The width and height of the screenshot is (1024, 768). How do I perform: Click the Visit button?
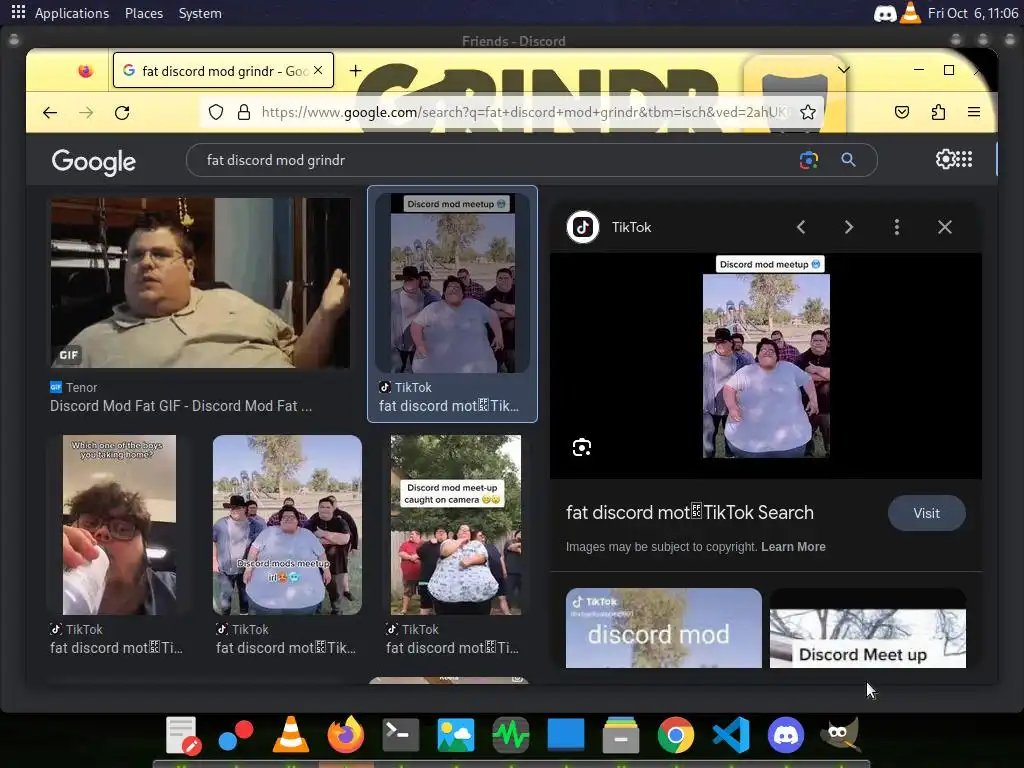[926, 513]
